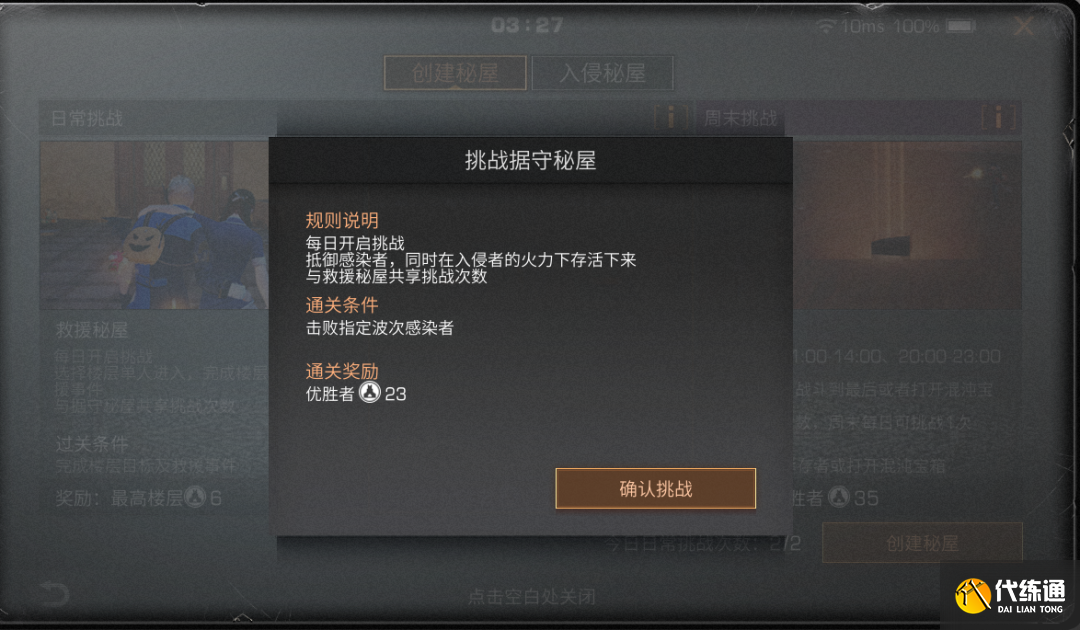This screenshot has width=1080, height=630.
Task: Click the 日常挑战 section header
Action: [x=87, y=118]
